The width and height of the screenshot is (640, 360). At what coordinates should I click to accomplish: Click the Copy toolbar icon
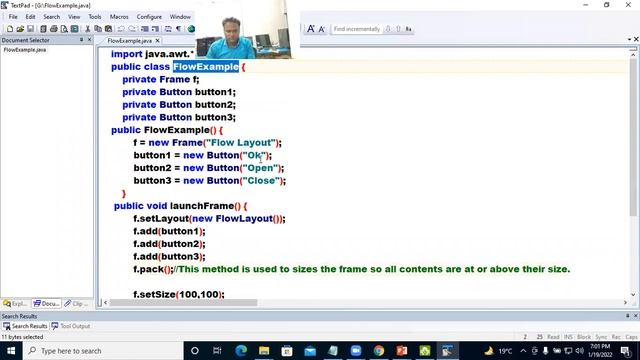[98, 29]
